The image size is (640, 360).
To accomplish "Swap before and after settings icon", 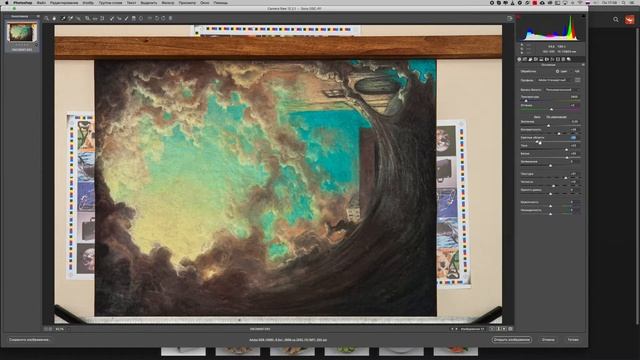I will [x=498, y=329].
